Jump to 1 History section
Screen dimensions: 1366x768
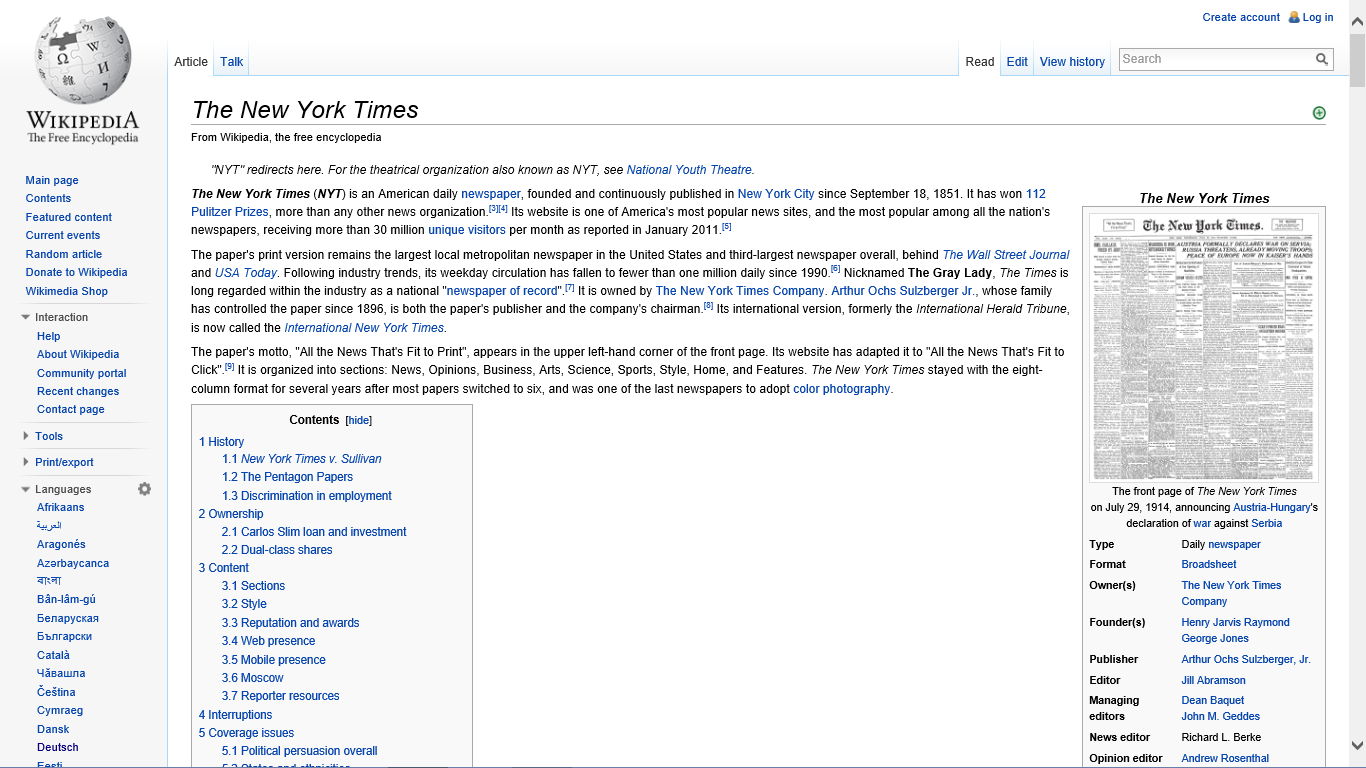pos(221,442)
